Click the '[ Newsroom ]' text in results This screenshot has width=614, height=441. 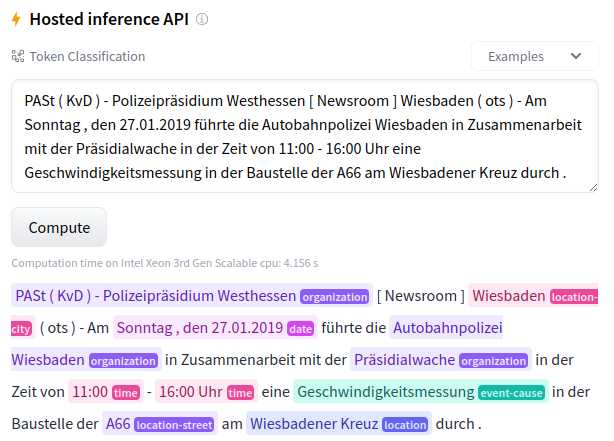[x=421, y=296]
